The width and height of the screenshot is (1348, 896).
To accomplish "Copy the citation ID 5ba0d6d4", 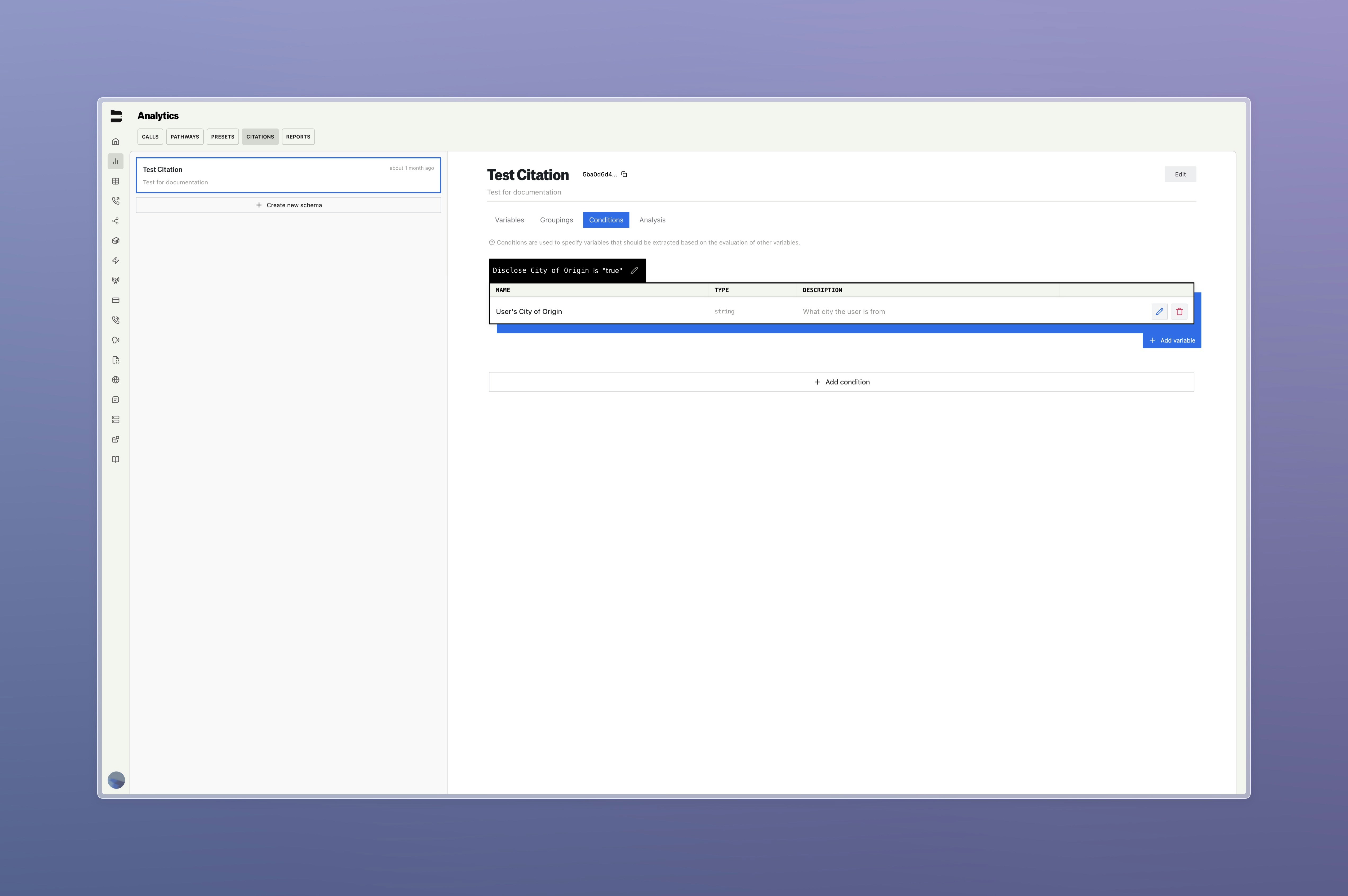I will tap(624, 174).
